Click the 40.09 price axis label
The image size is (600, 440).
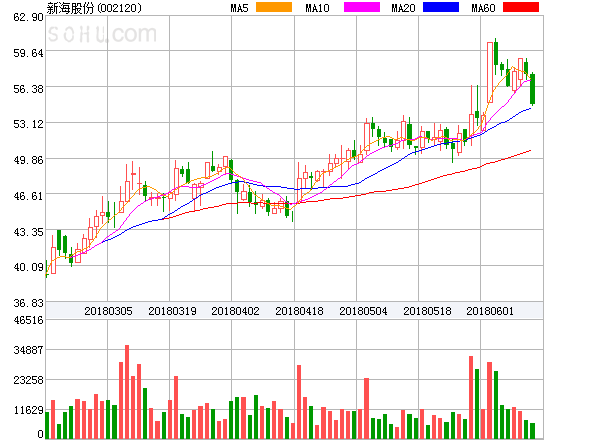coord(28,267)
